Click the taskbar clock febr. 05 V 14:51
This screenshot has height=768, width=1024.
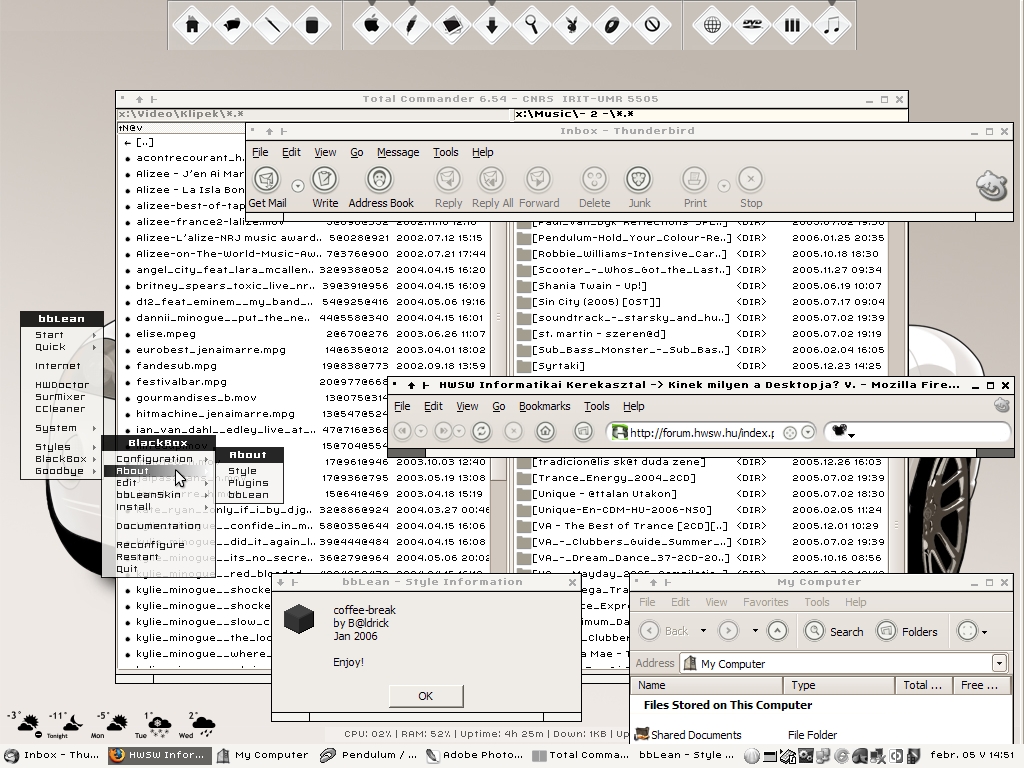point(972,755)
